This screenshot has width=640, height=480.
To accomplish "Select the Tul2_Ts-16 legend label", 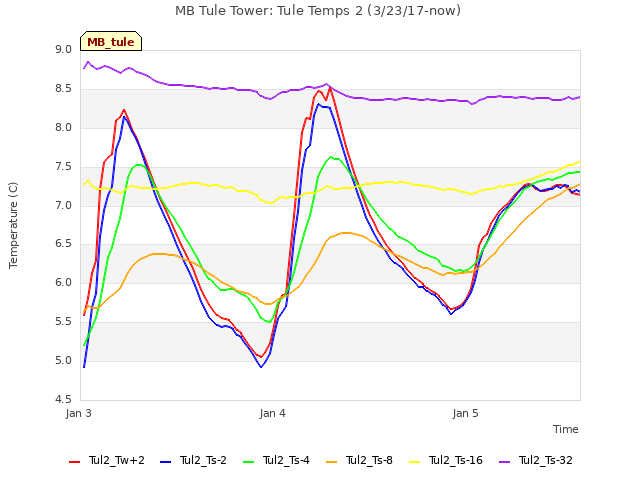I will pos(456,460).
